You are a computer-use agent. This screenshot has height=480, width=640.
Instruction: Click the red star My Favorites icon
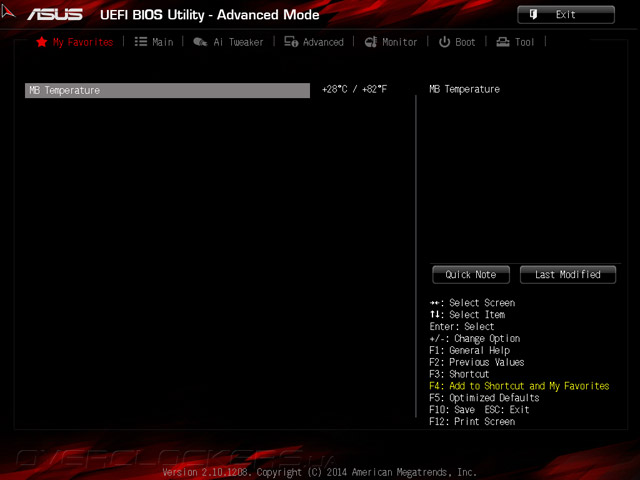point(42,42)
